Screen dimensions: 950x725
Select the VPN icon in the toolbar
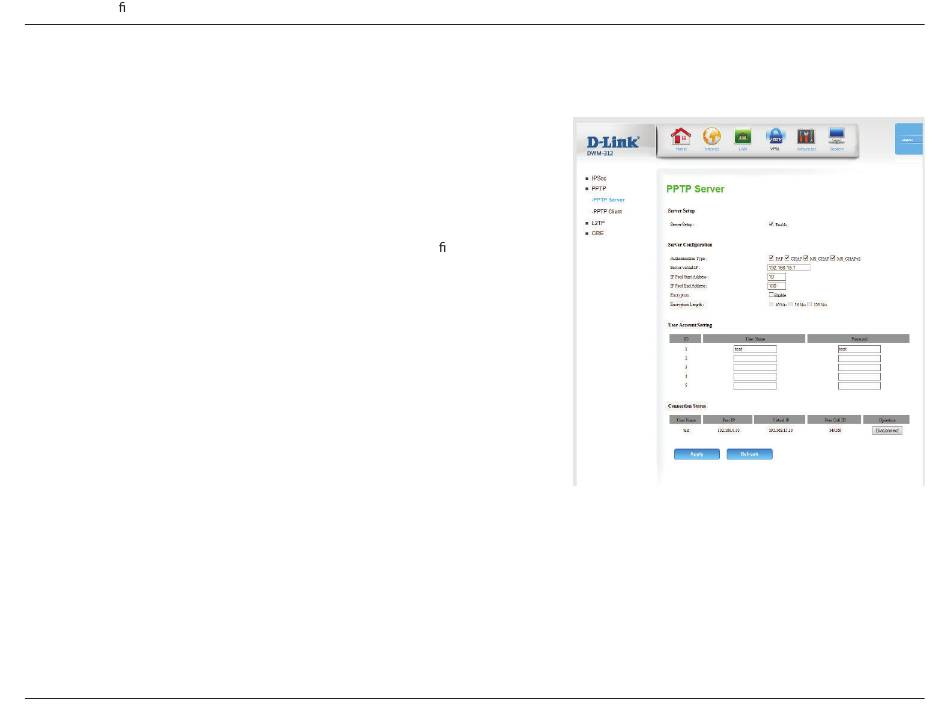point(775,138)
